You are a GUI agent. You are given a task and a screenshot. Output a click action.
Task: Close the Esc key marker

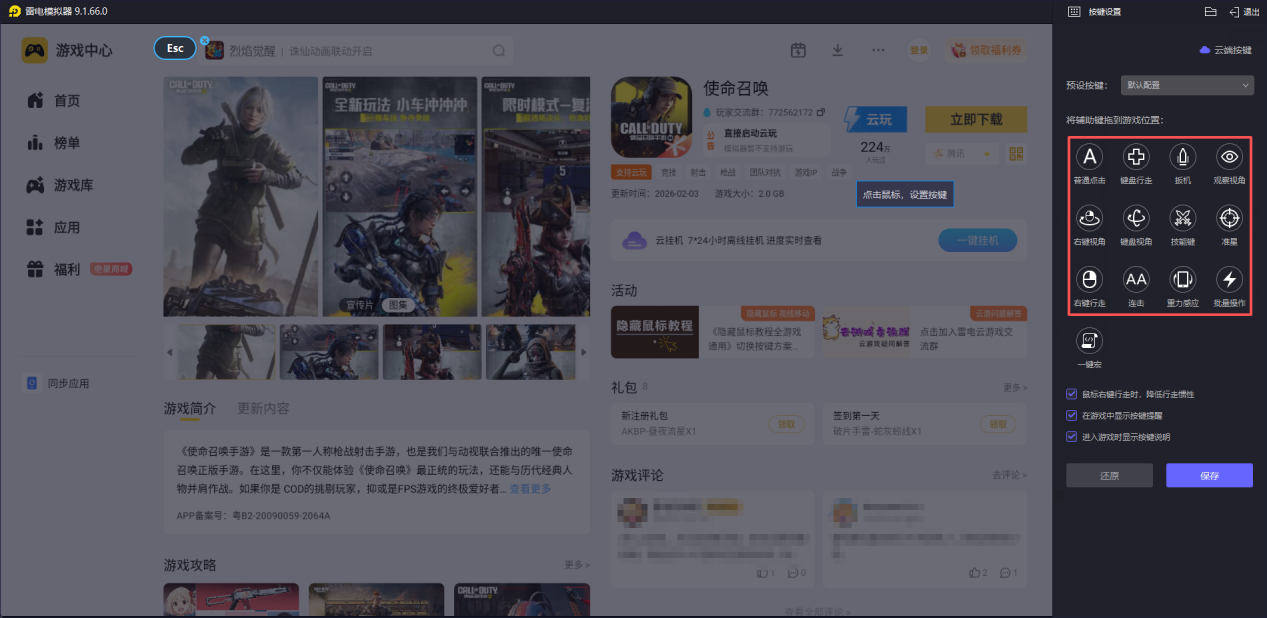[x=204, y=41]
